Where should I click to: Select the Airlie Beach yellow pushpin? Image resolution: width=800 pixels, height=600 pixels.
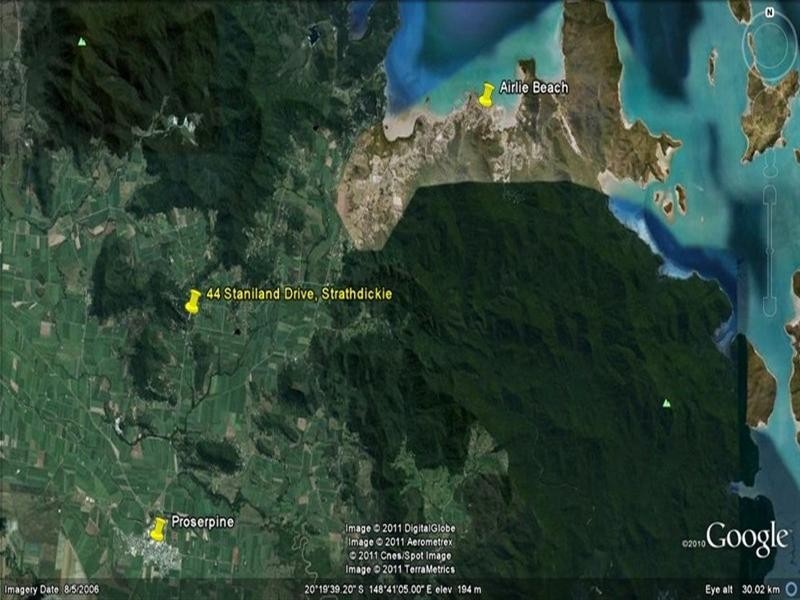[x=487, y=95]
